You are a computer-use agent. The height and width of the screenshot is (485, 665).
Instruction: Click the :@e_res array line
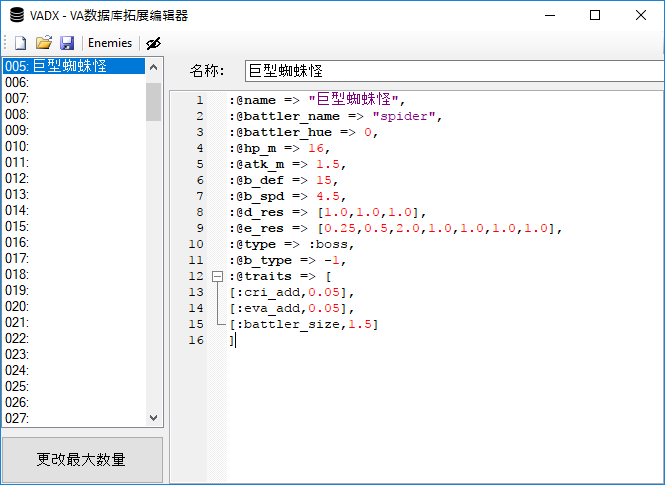[x=395, y=229]
